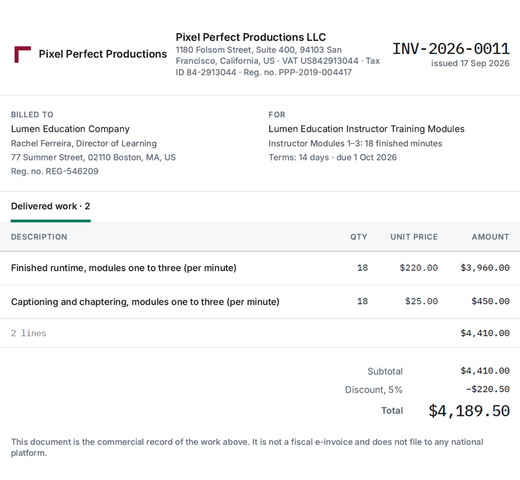Click the 'Total' label
This screenshot has height=480, width=520.
click(392, 411)
